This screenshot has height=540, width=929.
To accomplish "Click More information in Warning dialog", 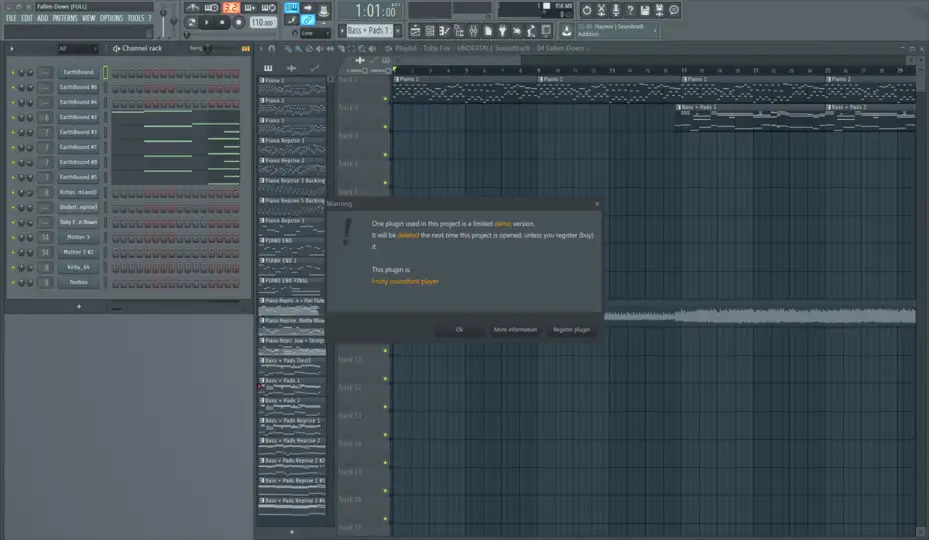I will 515,330.
